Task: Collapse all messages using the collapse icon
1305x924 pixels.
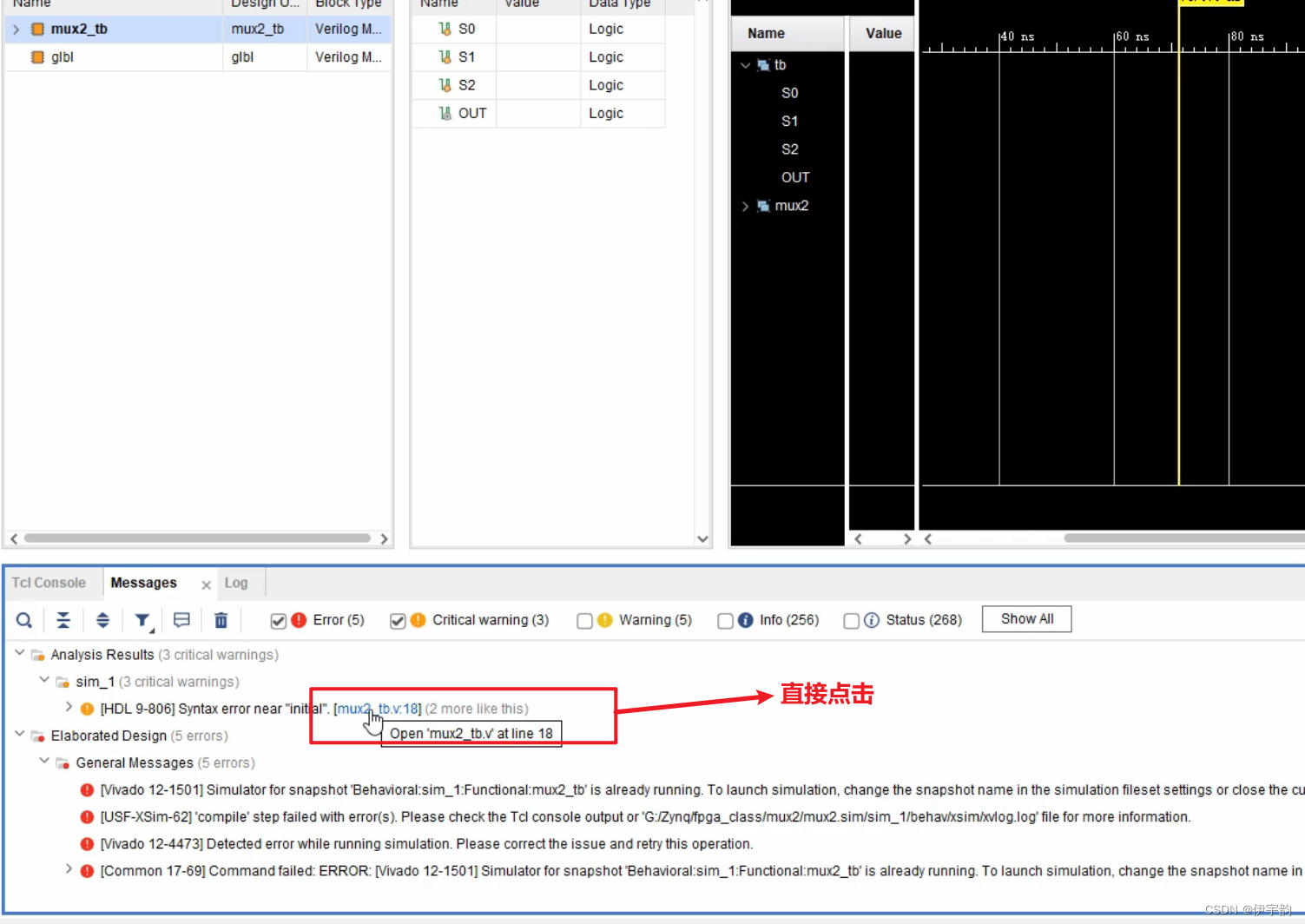Action: [63, 619]
